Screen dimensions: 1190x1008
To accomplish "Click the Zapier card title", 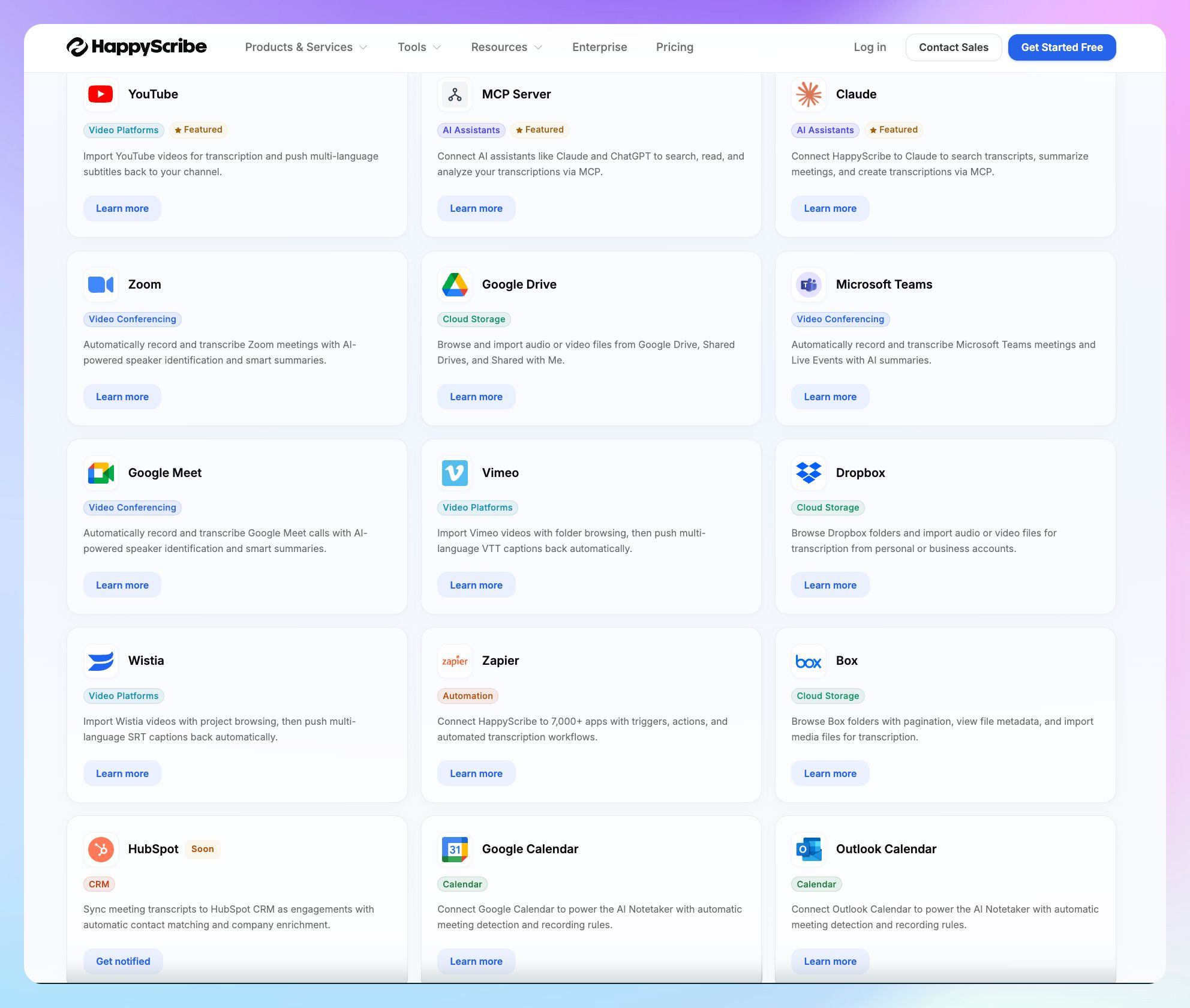I will pos(500,661).
